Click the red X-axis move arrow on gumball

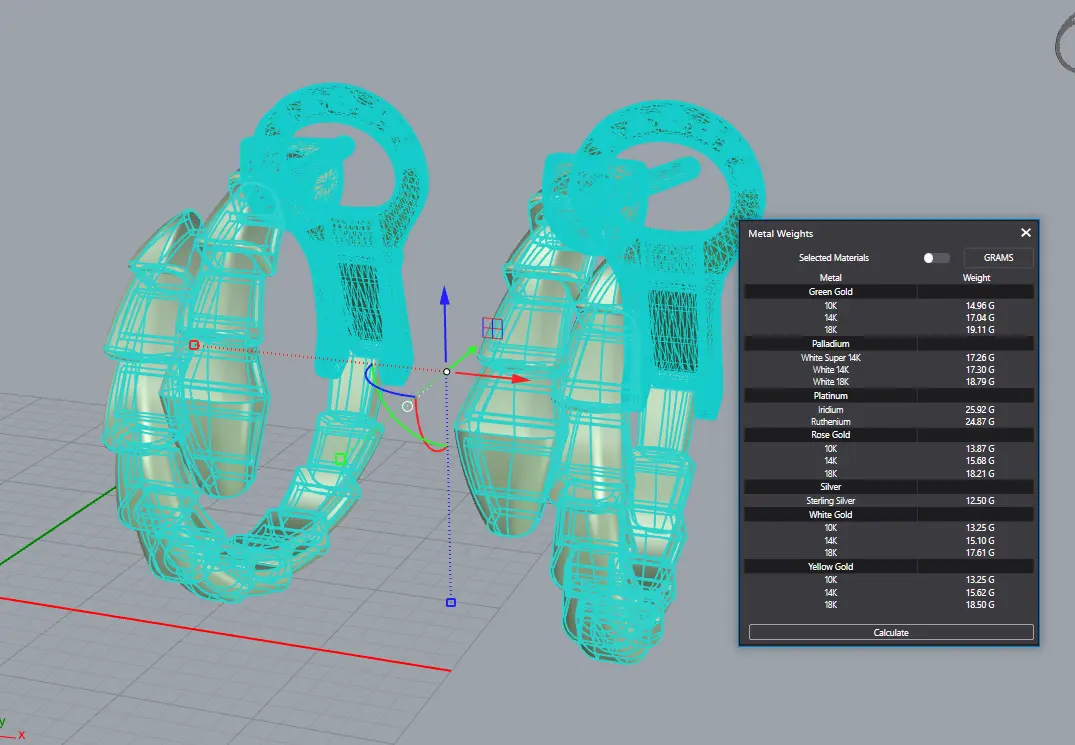[519, 379]
